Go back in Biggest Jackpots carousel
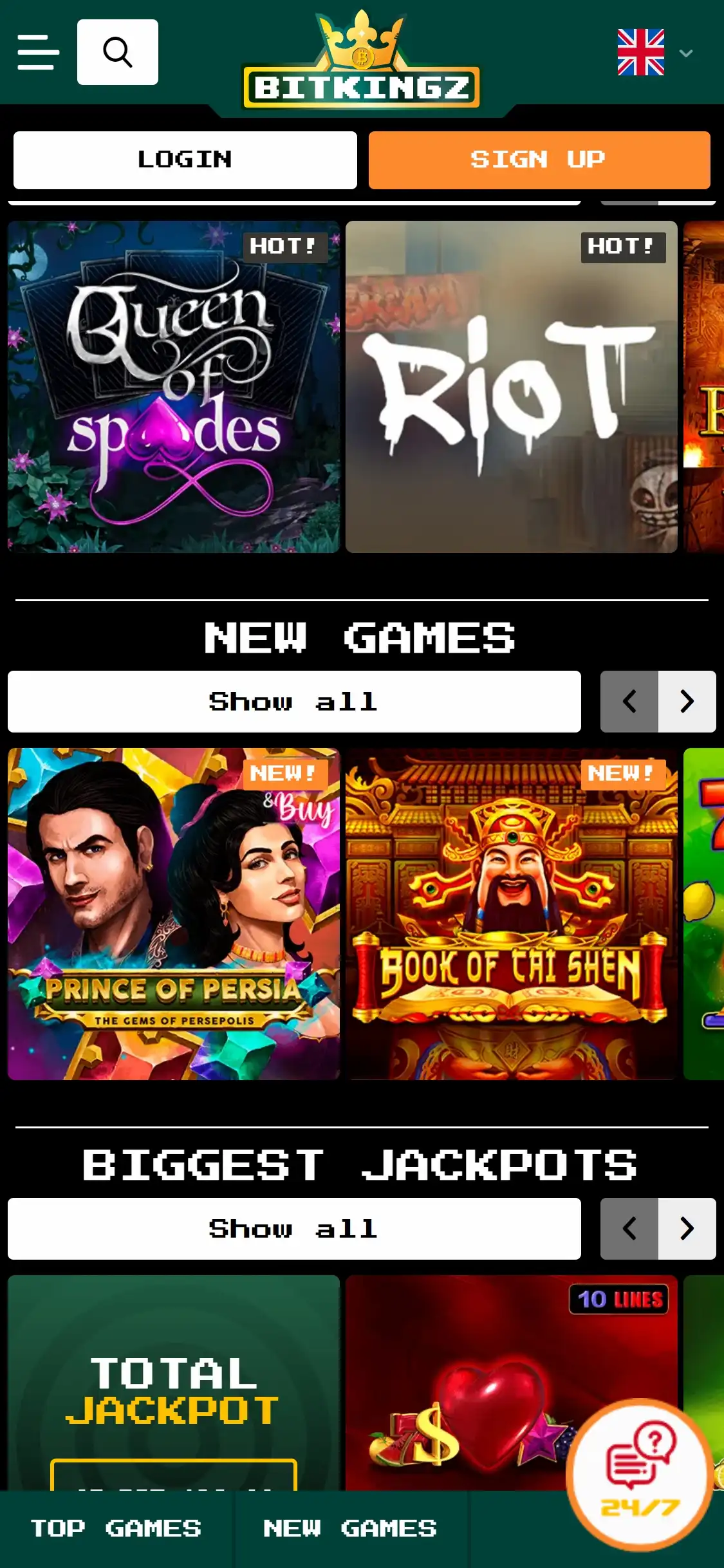Viewport: 724px width, 1568px height. pyautogui.click(x=629, y=1229)
